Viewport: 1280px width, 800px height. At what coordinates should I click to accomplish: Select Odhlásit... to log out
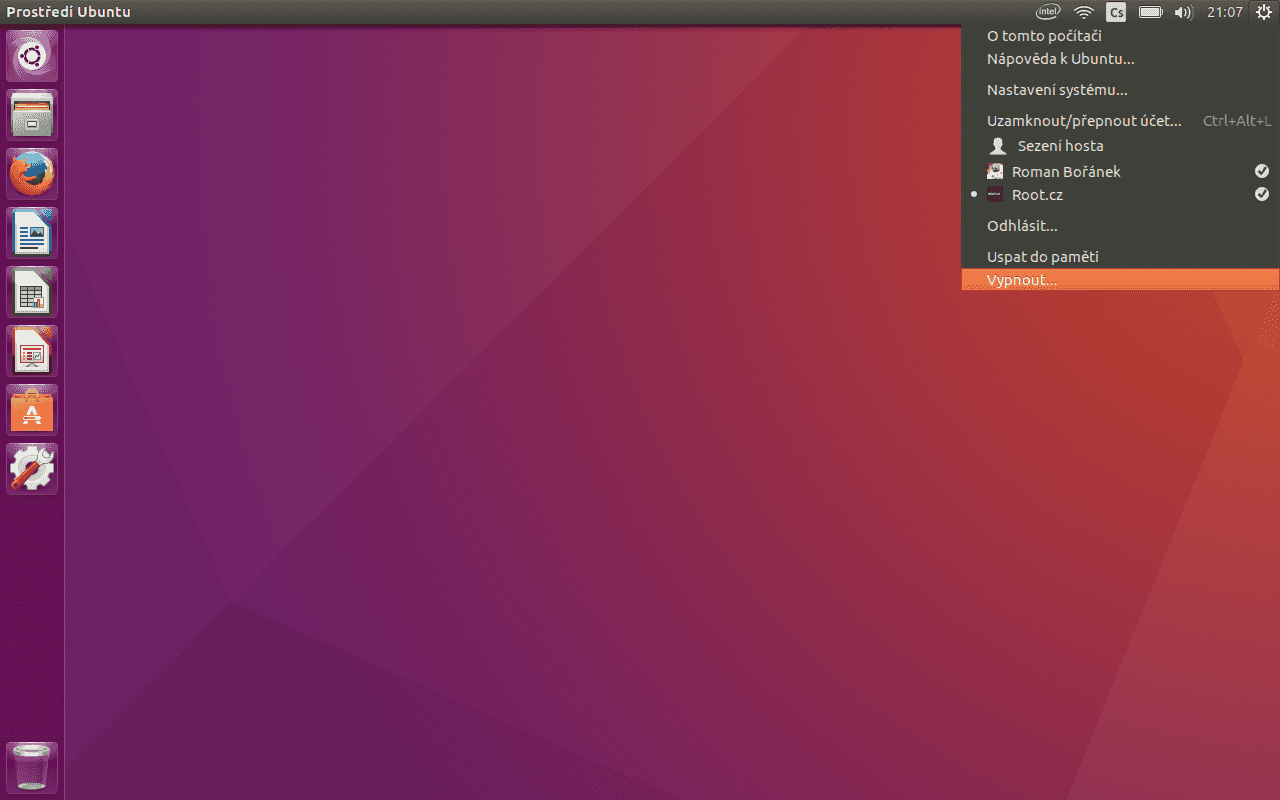[1022, 225]
